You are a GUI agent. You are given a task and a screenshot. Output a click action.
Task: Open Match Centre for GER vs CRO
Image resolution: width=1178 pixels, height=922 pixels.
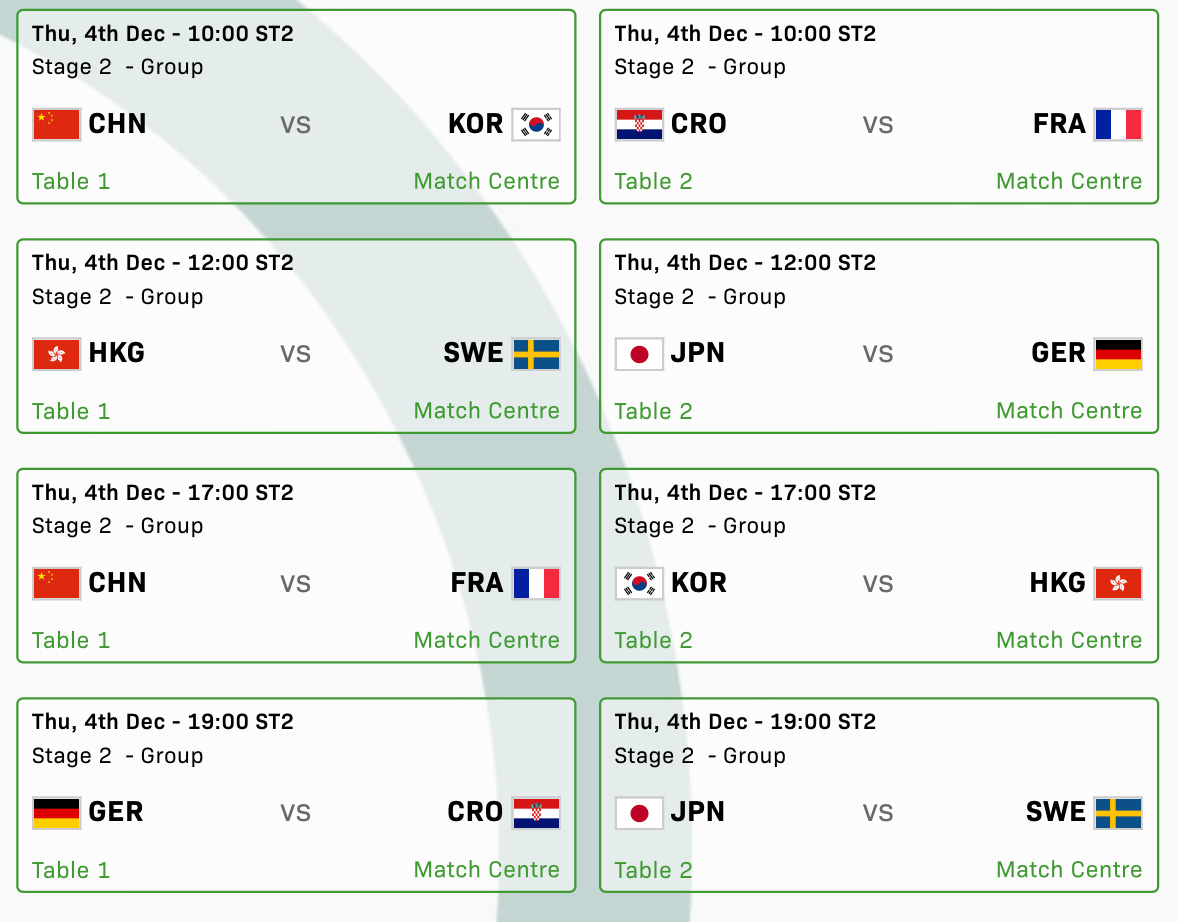point(486,870)
